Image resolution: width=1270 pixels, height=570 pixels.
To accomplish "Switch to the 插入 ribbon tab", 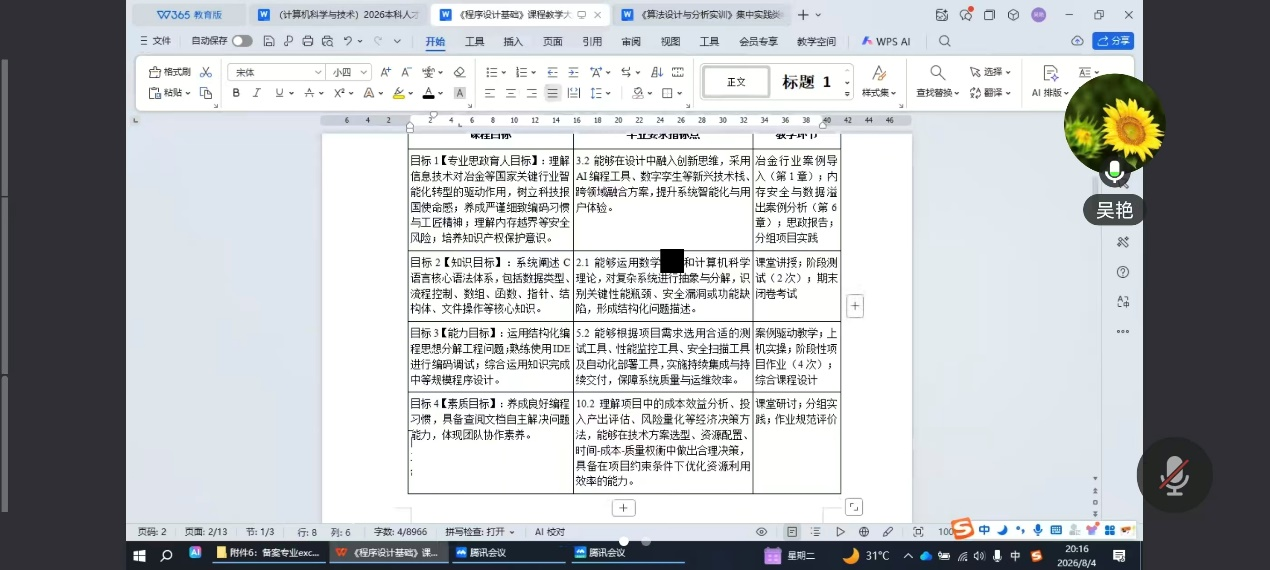I will 513,42.
